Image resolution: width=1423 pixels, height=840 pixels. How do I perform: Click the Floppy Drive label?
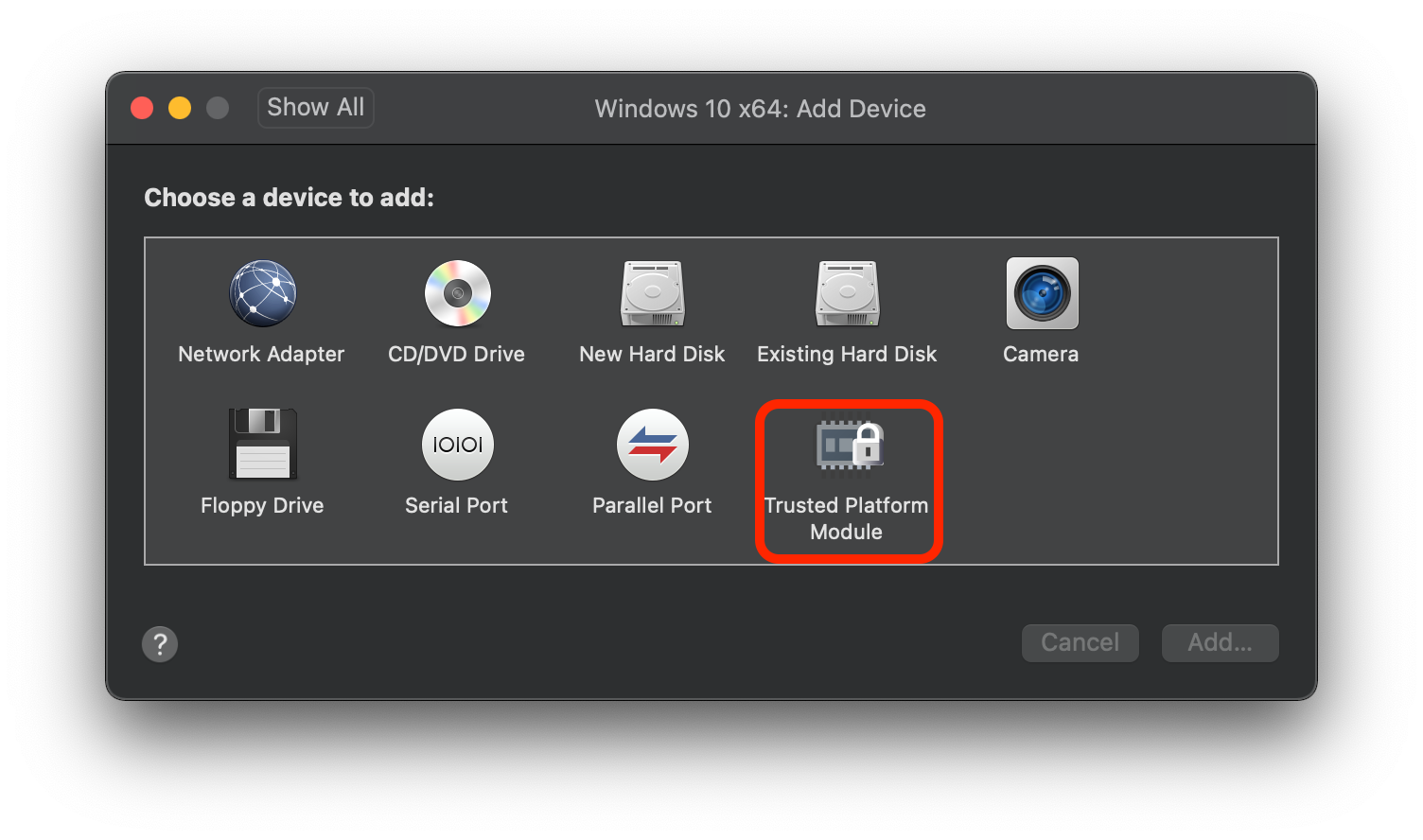262,505
